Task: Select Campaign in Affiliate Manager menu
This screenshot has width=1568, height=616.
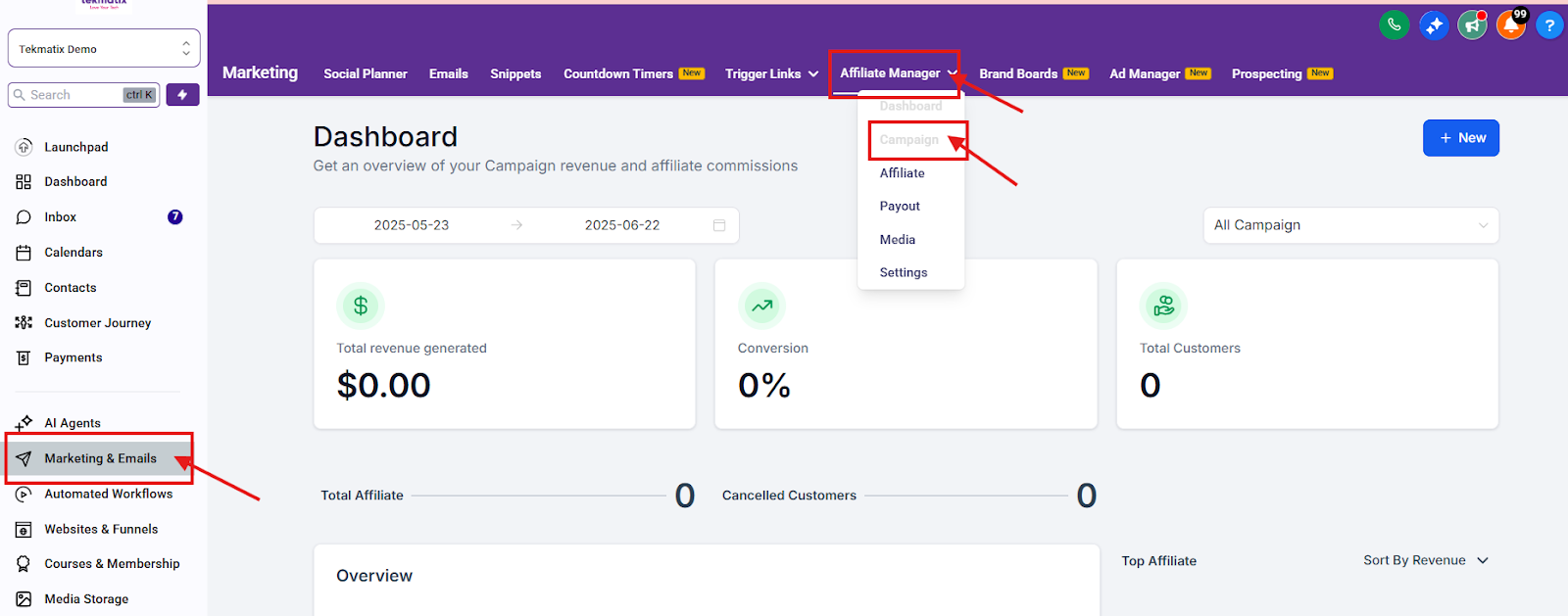Action: pyautogui.click(x=909, y=140)
